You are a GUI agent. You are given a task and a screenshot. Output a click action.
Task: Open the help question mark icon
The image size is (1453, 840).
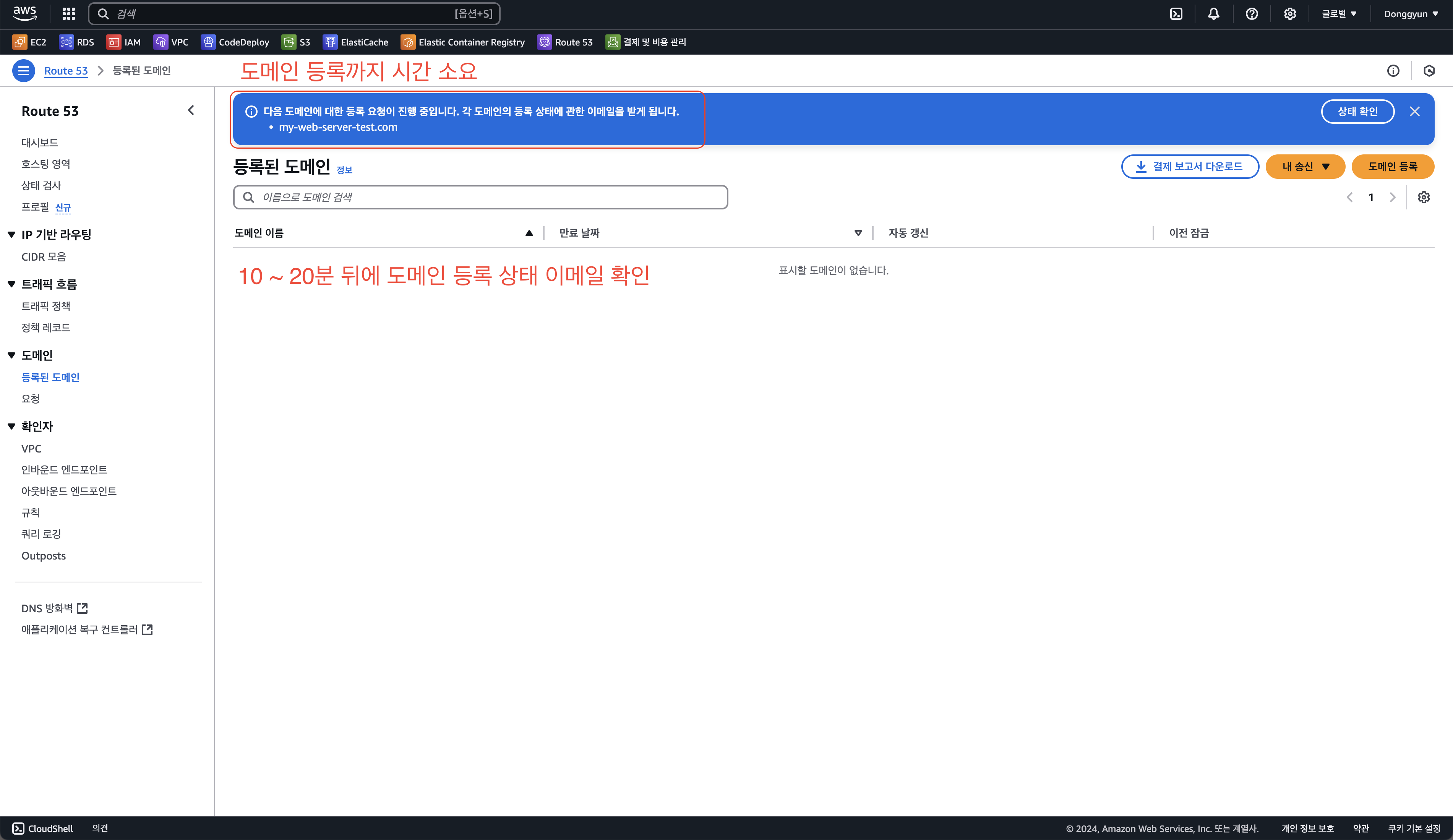click(x=1251, y=14)
